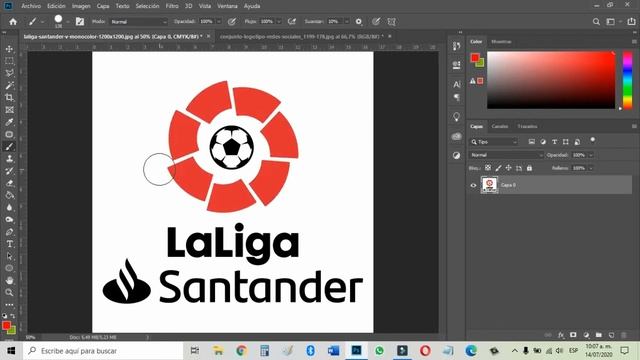Select the Horizontal Type tool
Screen dimensions: 640x360
[x=9, y=244]
